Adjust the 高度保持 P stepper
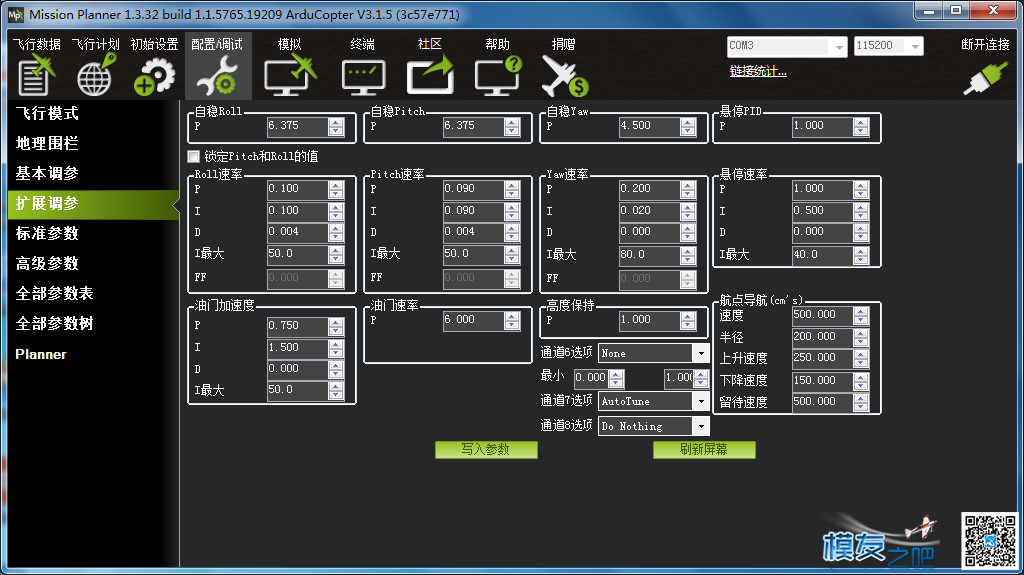 click(x=688, y=320)
